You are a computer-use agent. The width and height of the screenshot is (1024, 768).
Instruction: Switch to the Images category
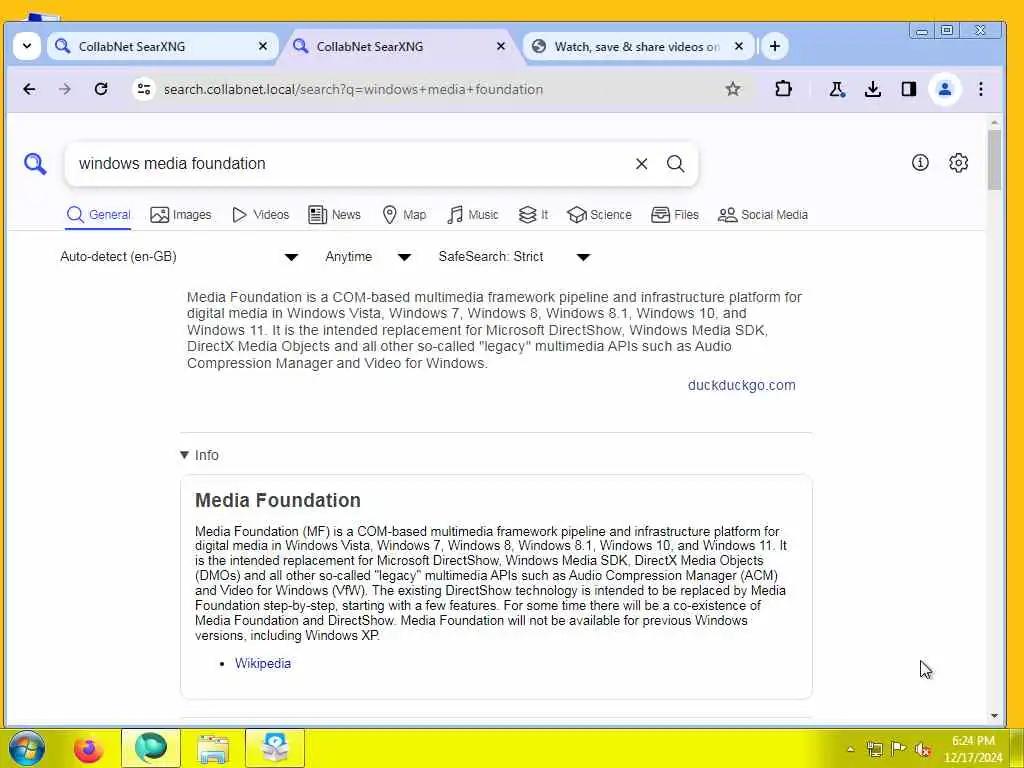click(181, 215)
